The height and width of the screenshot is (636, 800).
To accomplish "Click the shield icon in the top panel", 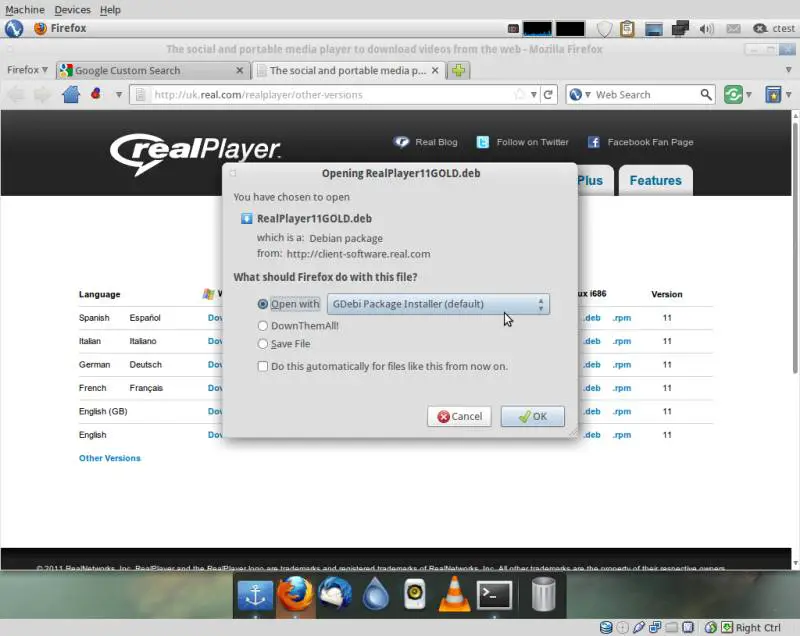I will coord(604,29).
